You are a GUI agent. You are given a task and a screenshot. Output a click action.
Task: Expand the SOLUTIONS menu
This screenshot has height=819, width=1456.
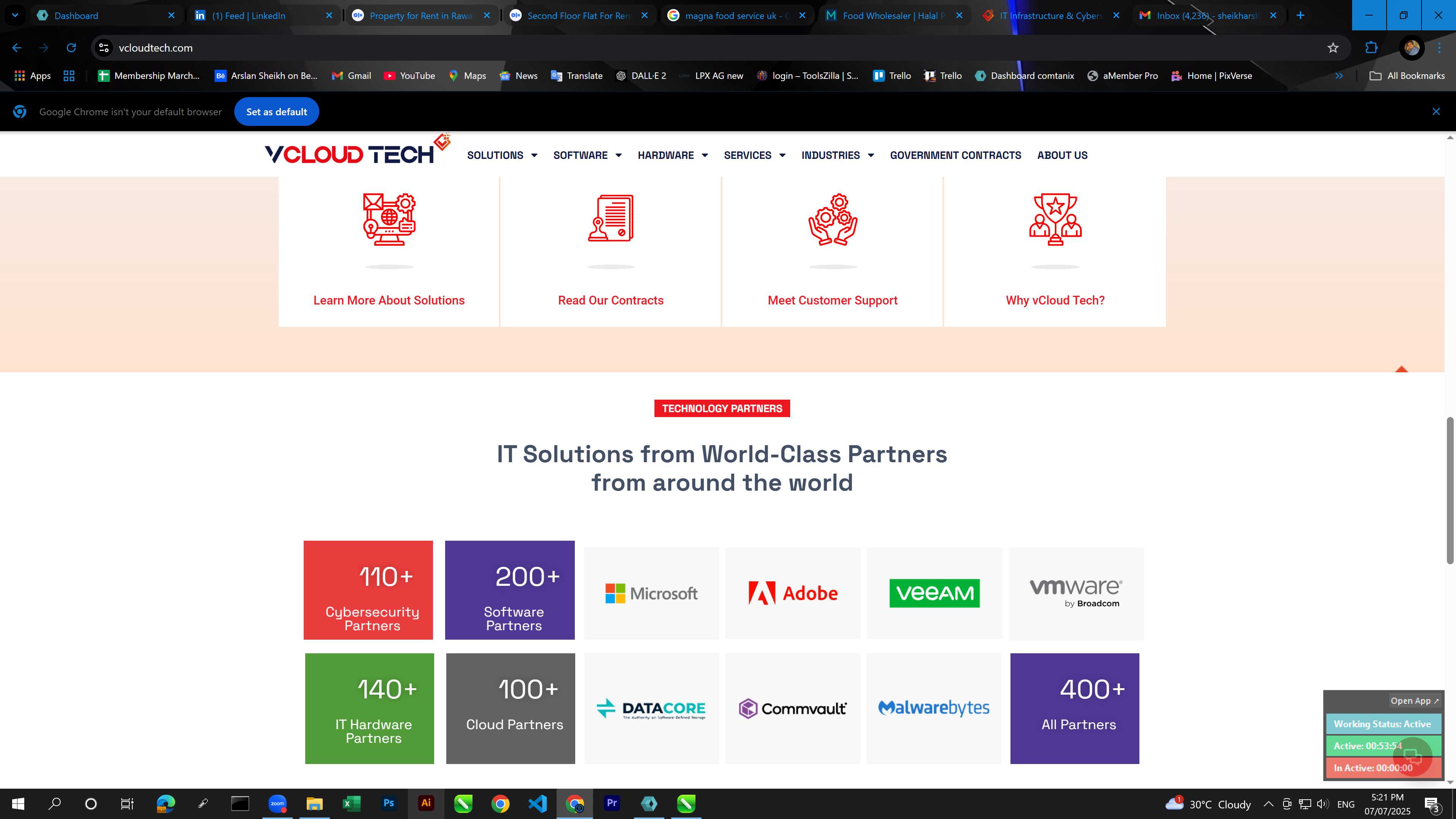click(x=502, y=155)
